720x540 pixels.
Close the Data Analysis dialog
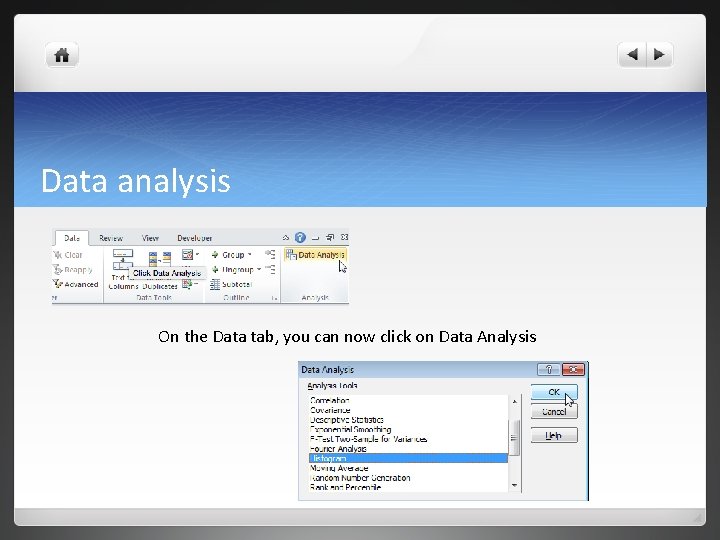[x=573, y=369]
